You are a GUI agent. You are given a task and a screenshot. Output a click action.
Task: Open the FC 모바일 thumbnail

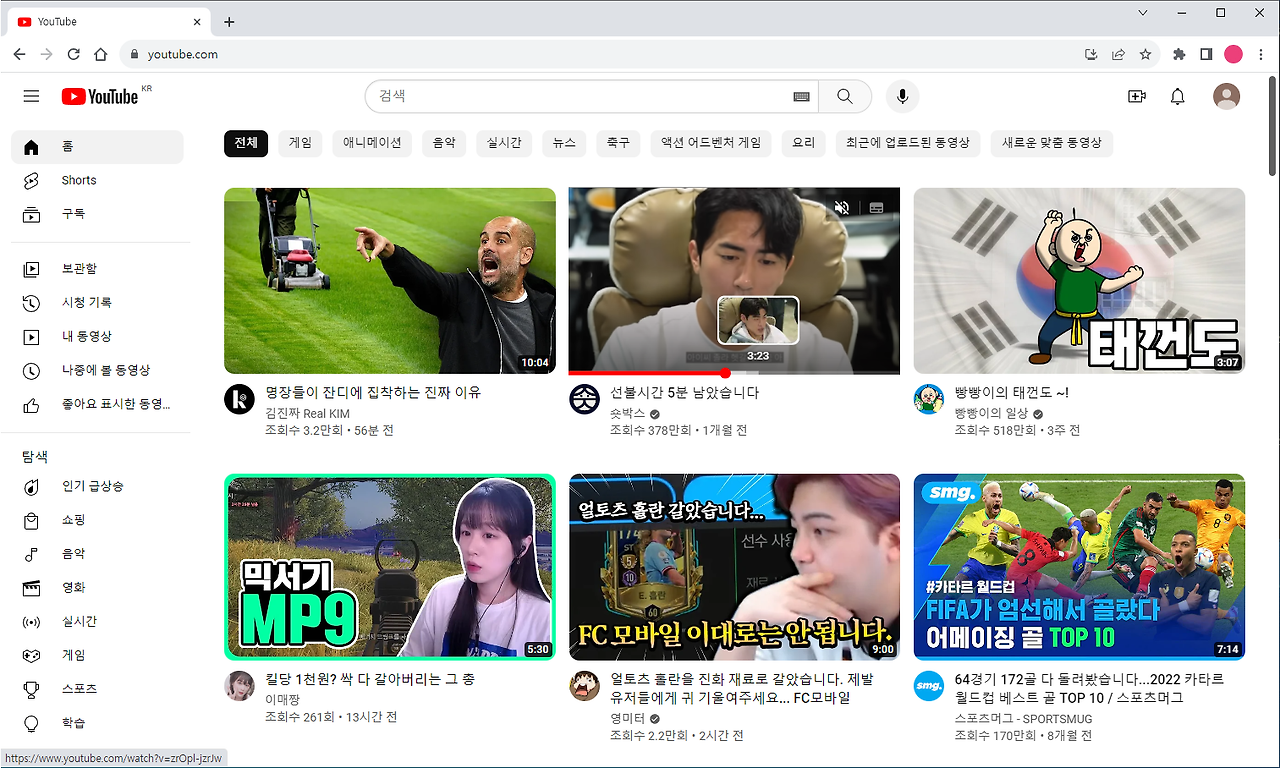734,567
